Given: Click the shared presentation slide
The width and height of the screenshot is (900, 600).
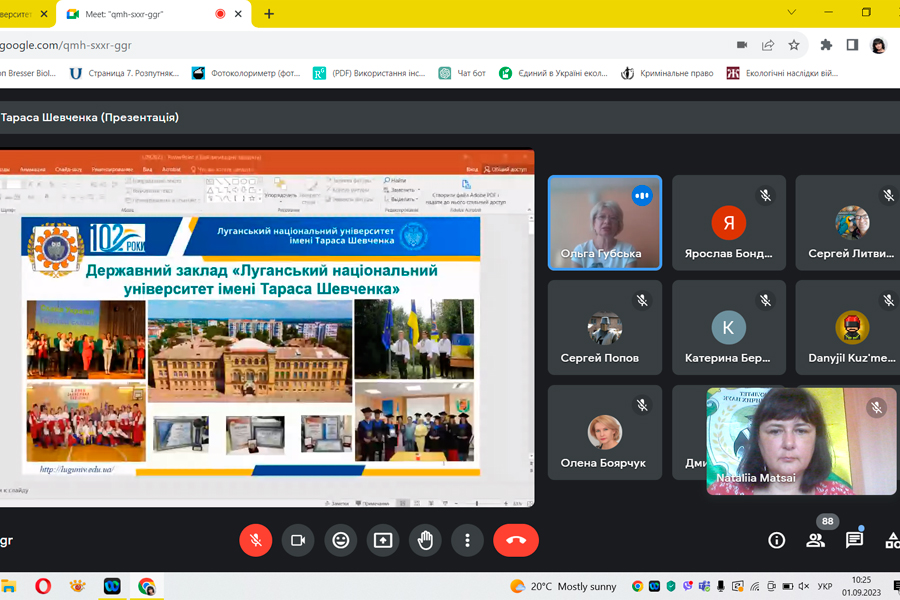Looking at the screenshot, I should coord(251,346).
